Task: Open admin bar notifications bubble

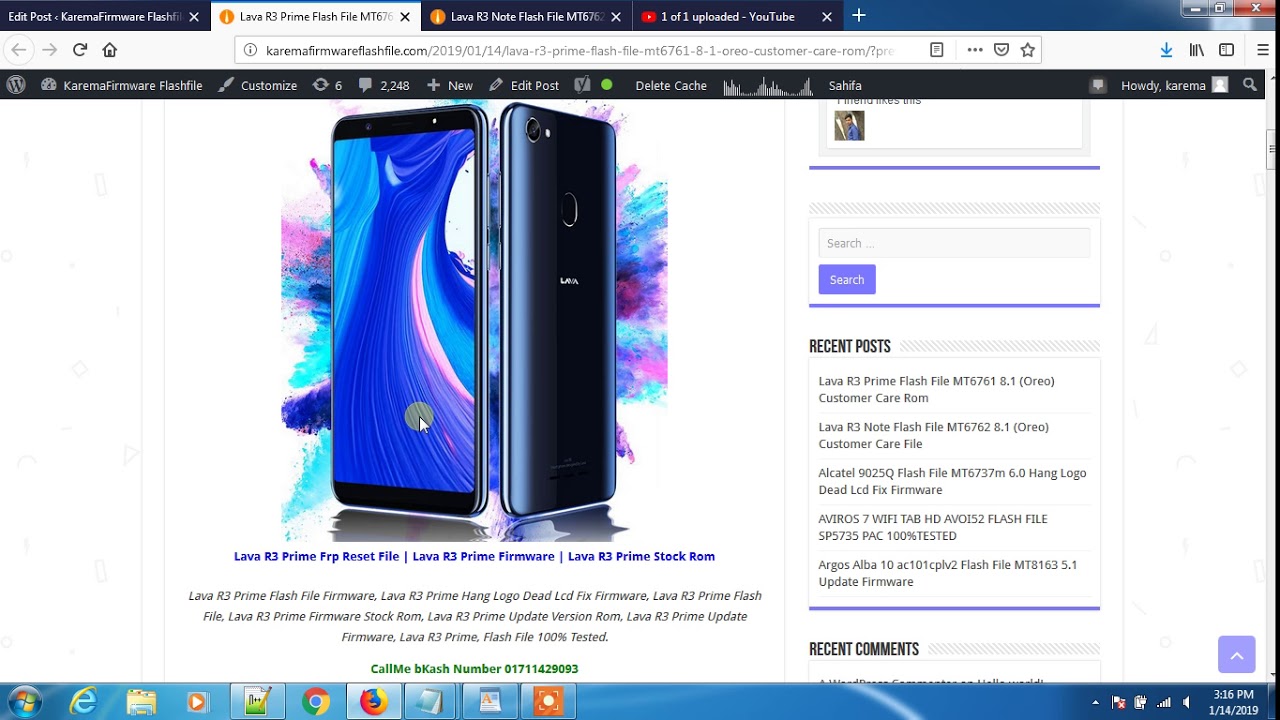Action: (1098, 85)
